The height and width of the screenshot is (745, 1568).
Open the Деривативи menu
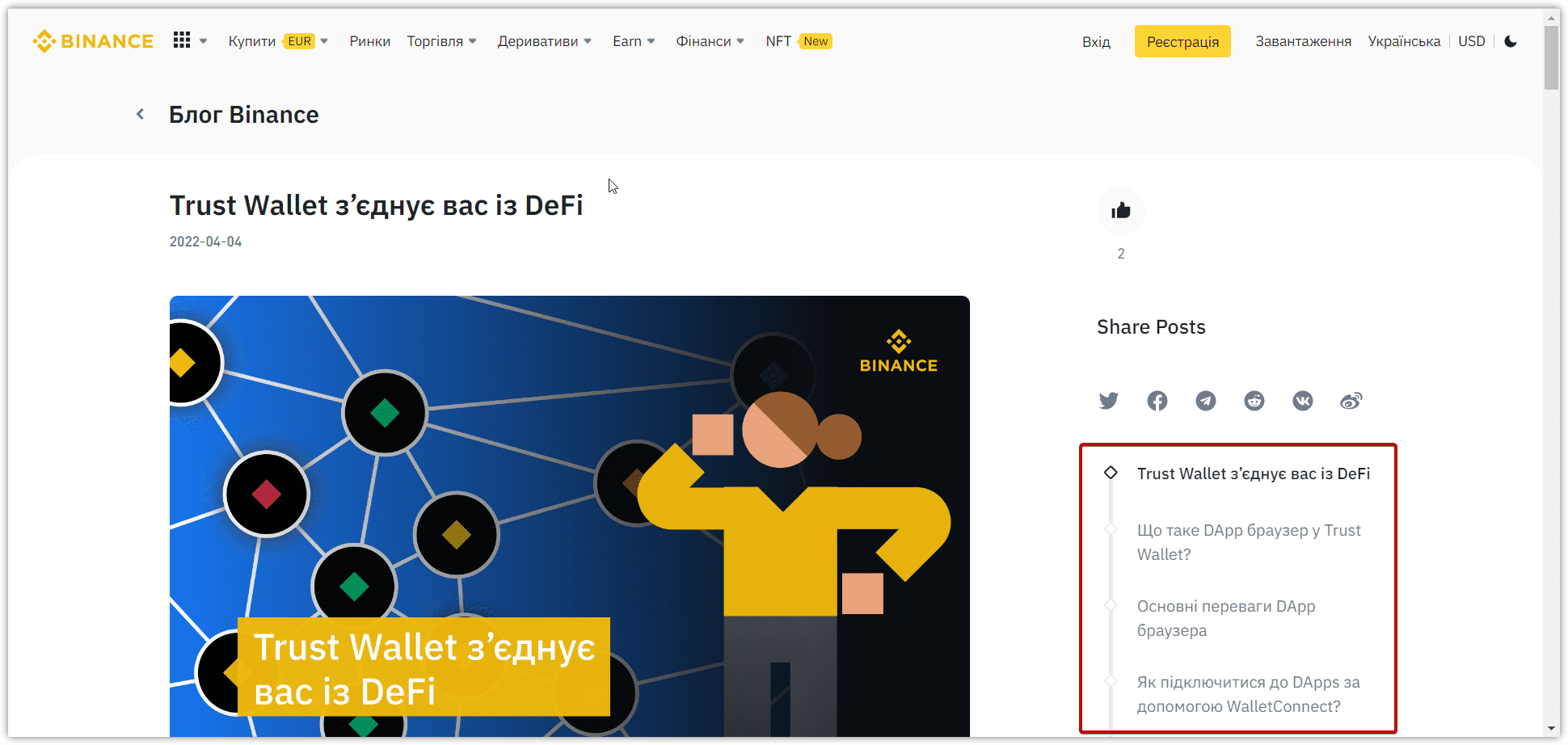tap(537, 41)
